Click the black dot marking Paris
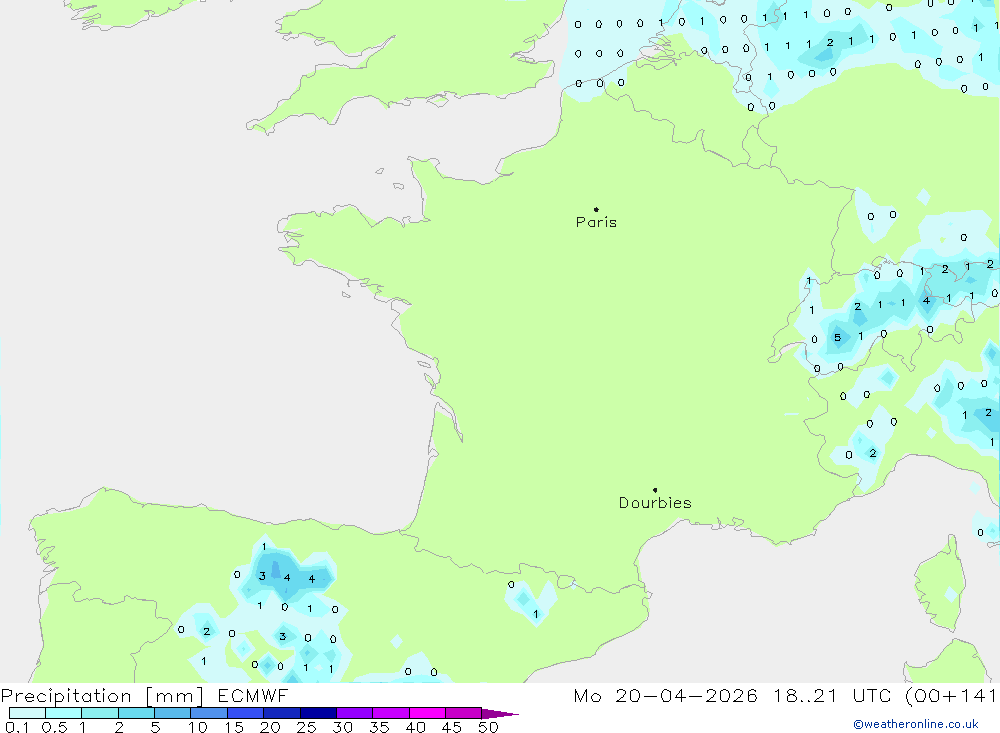Image resolution: width=1000 pixels, height=733 pixels. pos(596,209)
